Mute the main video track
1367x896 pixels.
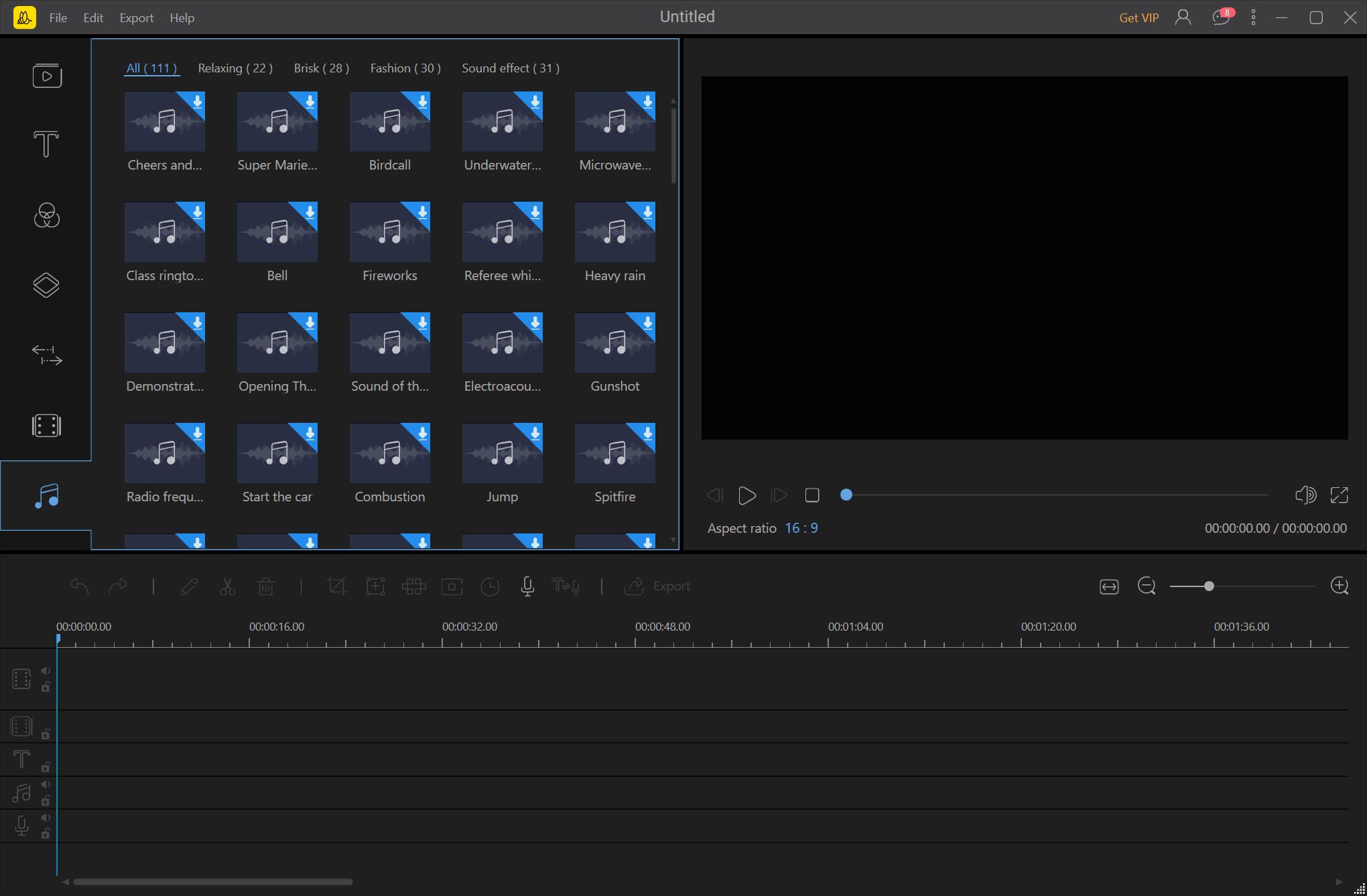coord(46,671)
